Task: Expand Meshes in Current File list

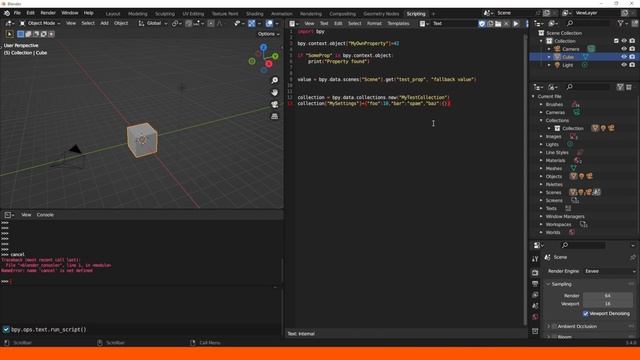Action: (541, 169)
